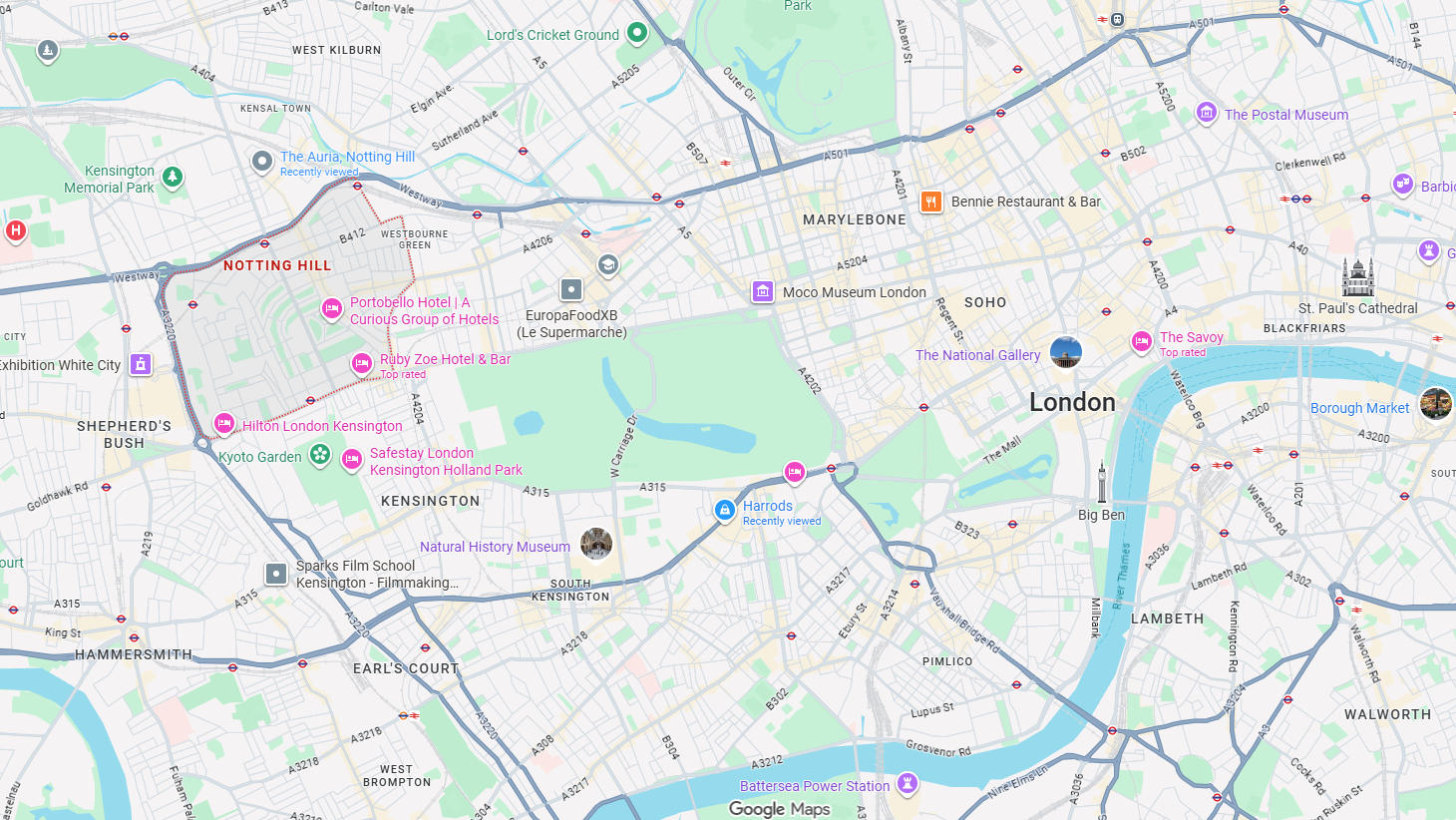The height and width of the screenshot is (820, 1456).
Task: Open the Bennie Restaurant & Bar orange pin
Action: coord(930,202)
